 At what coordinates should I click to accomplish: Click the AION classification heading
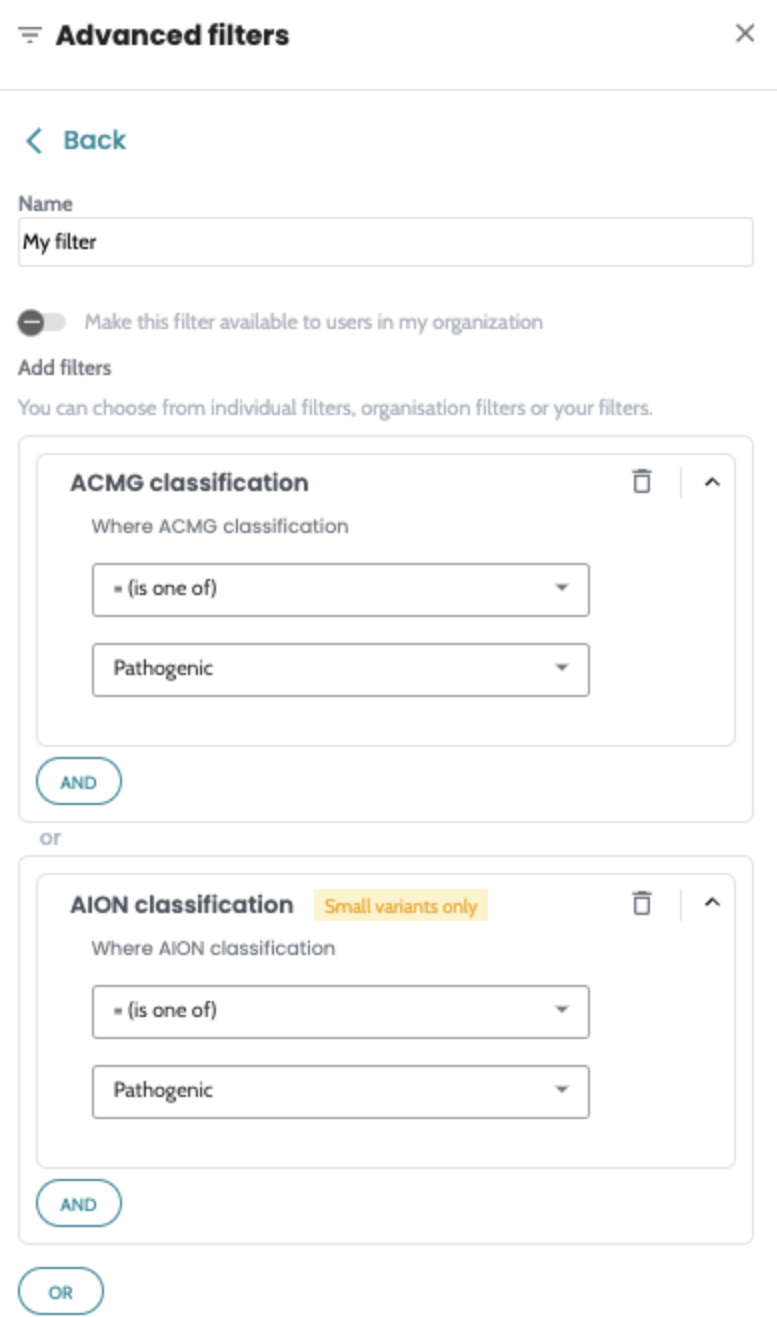pyautogui.click(x=182, y=905)
